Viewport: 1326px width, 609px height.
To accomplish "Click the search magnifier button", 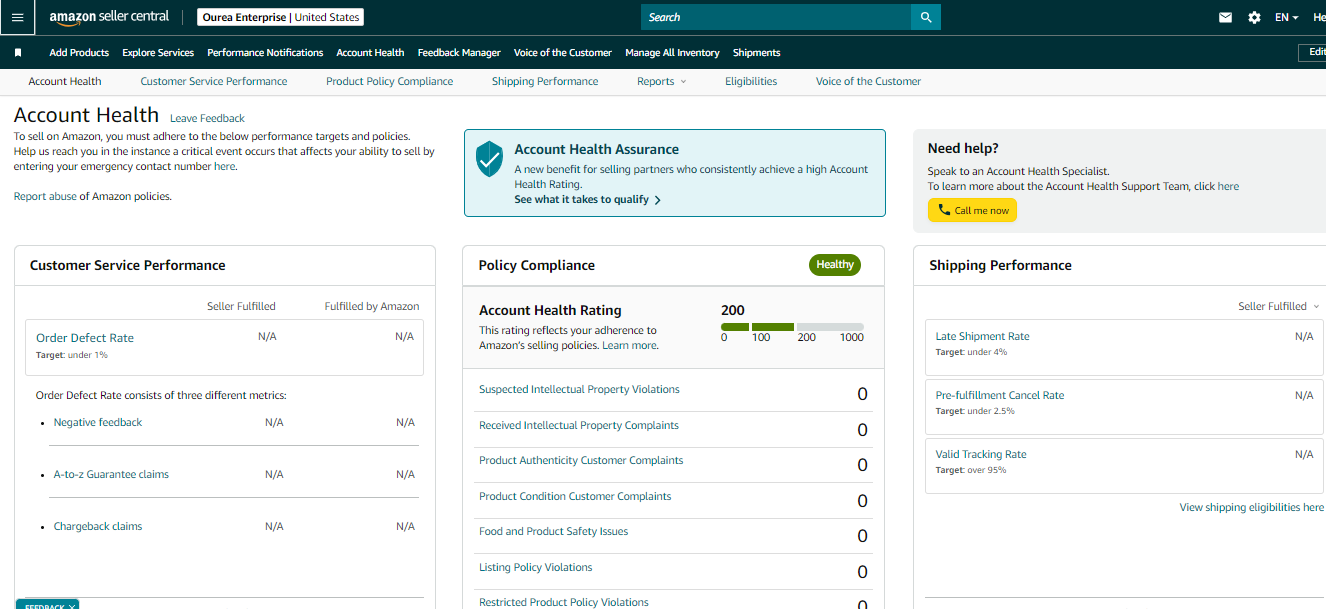I will (926, 17).
